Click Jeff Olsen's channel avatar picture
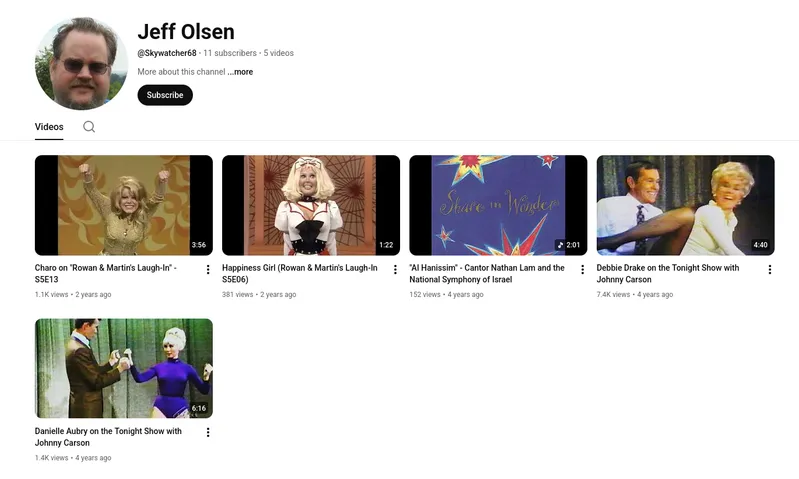Viewport: 799px width, 479px height. tap(81, 63)
